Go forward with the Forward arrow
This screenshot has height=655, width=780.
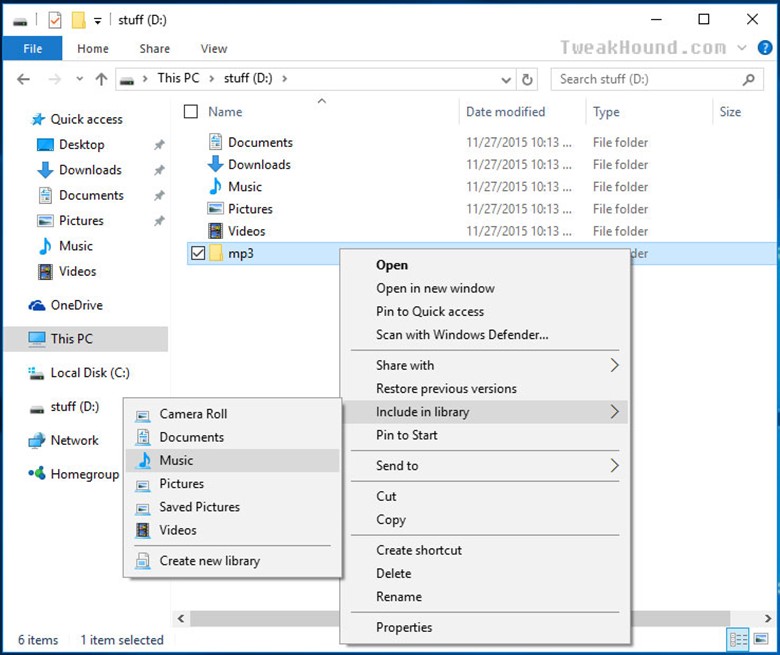click(55, 79)
